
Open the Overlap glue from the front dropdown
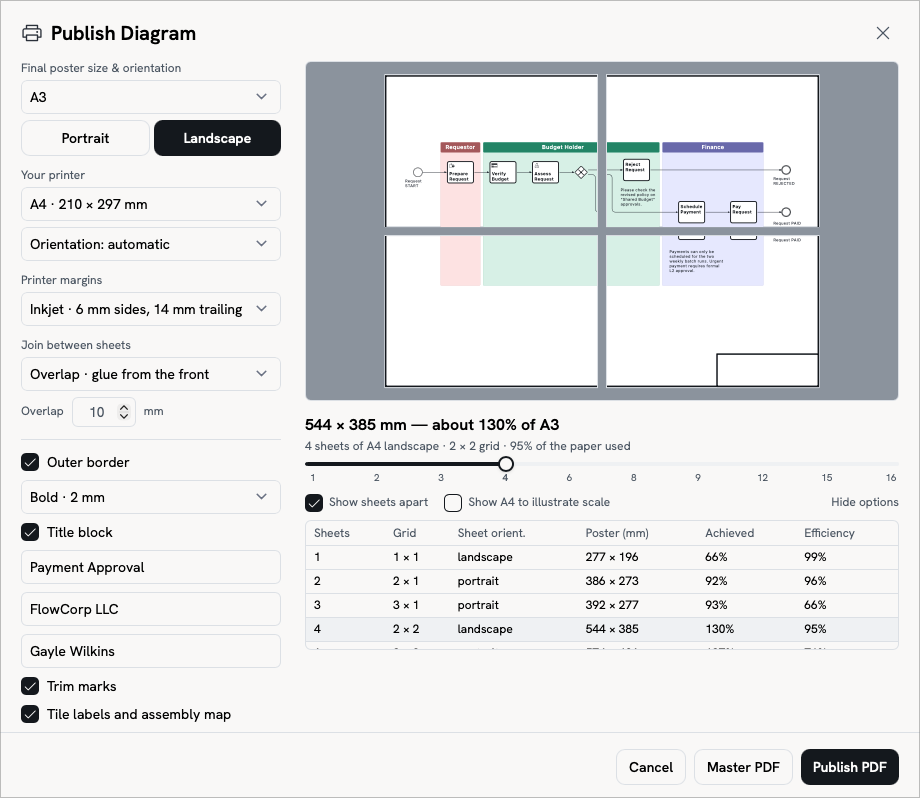coord(151,374)
